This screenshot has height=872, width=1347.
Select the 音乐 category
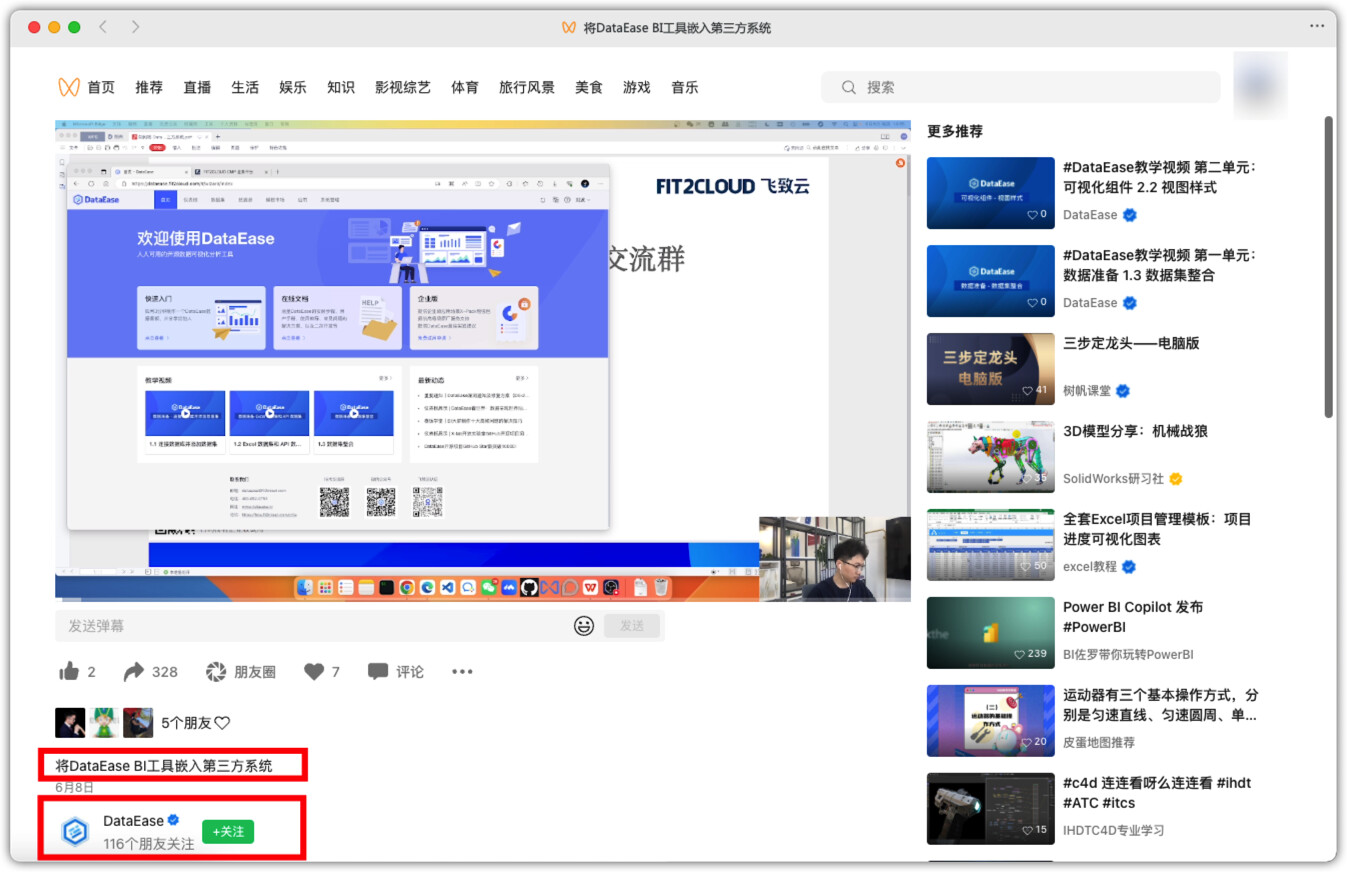coord(685,87)
